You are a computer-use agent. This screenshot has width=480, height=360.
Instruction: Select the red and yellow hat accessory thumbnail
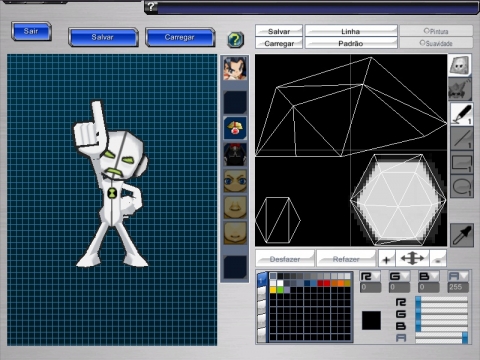235,128
